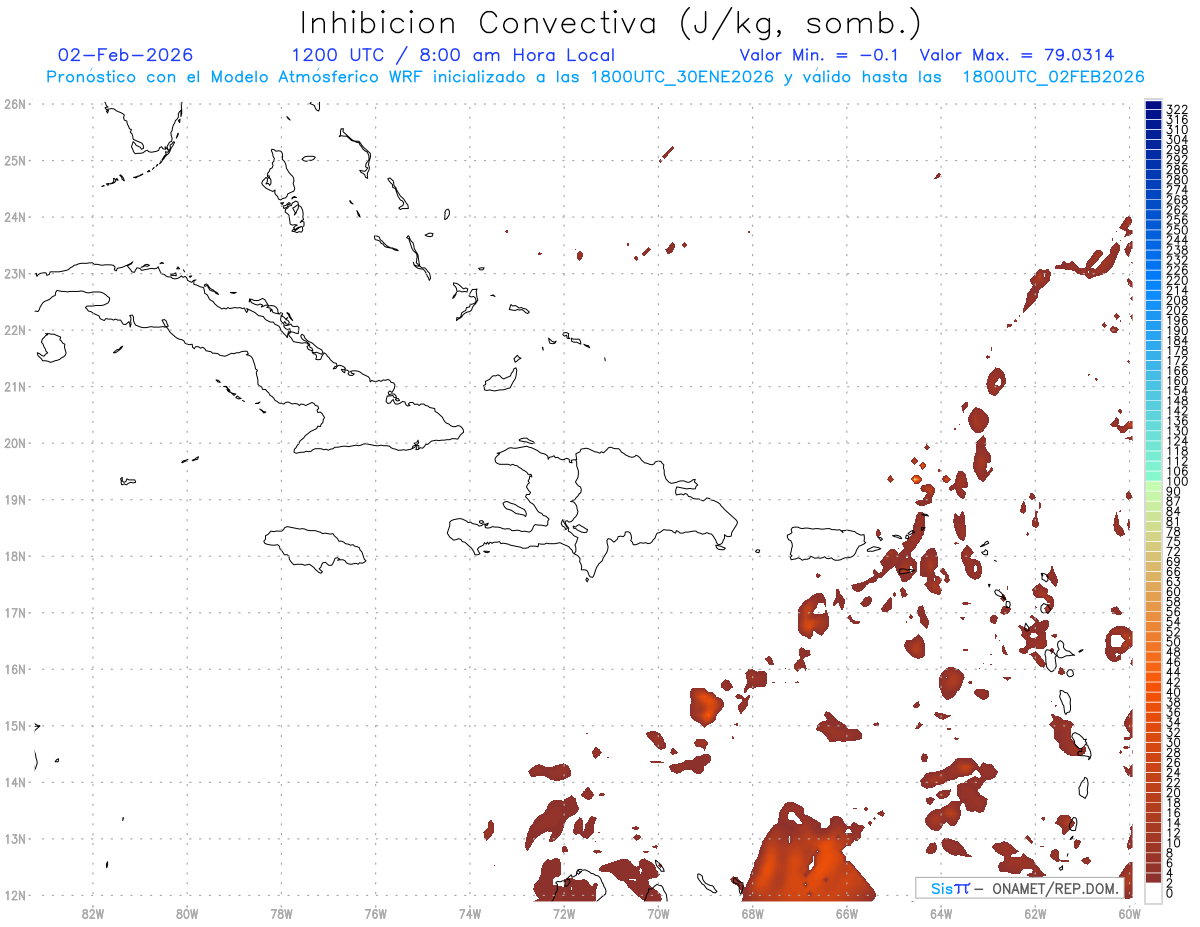Click the "22N" latitude label
Screen dimensions: 1200x927
(x=14, y=330)
